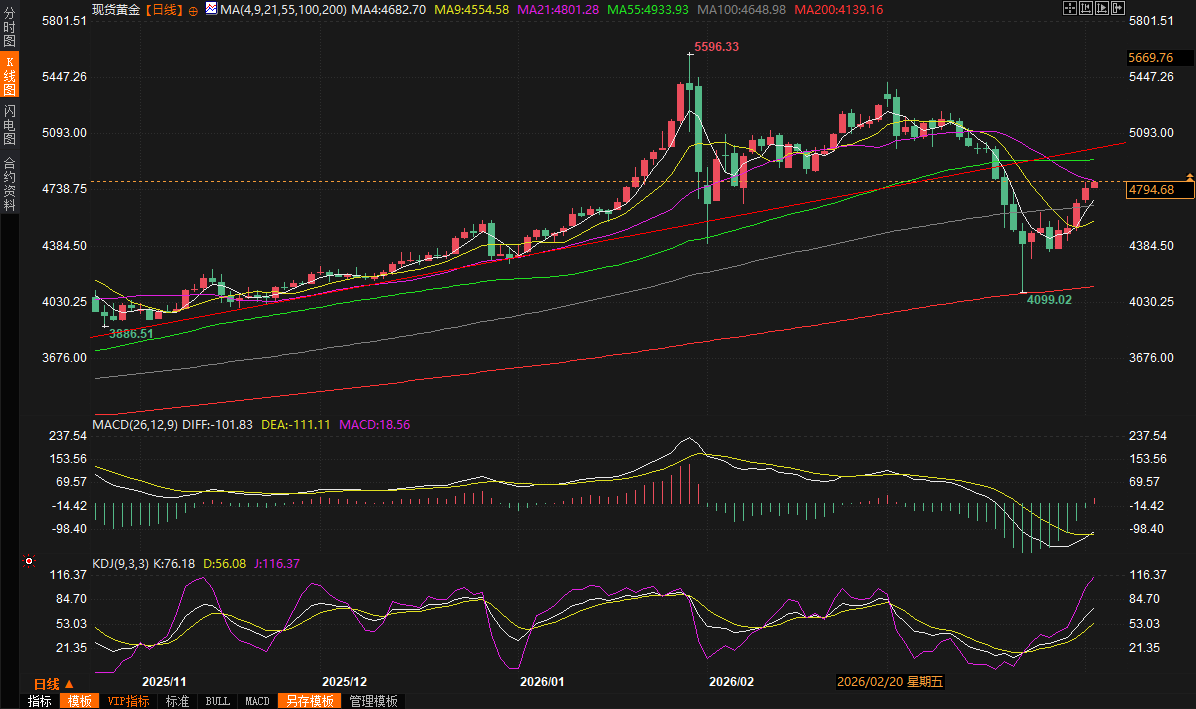Viewport: 1196px width, 709px height.
Task: Select the K线图 sidebar tab
Action: (x=9, y=75)
